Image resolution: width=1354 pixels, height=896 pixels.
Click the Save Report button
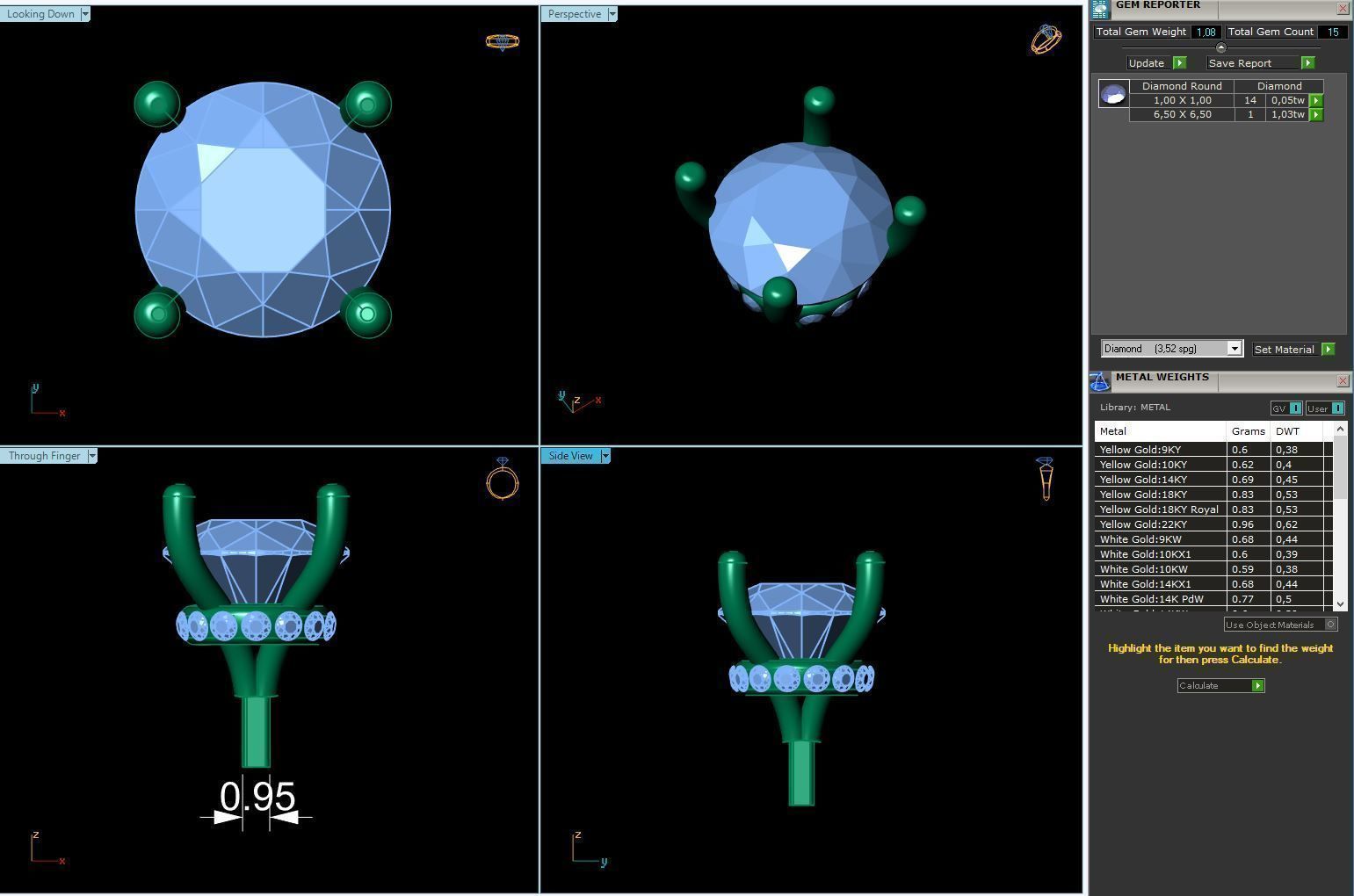click(x=1253, y=62)
